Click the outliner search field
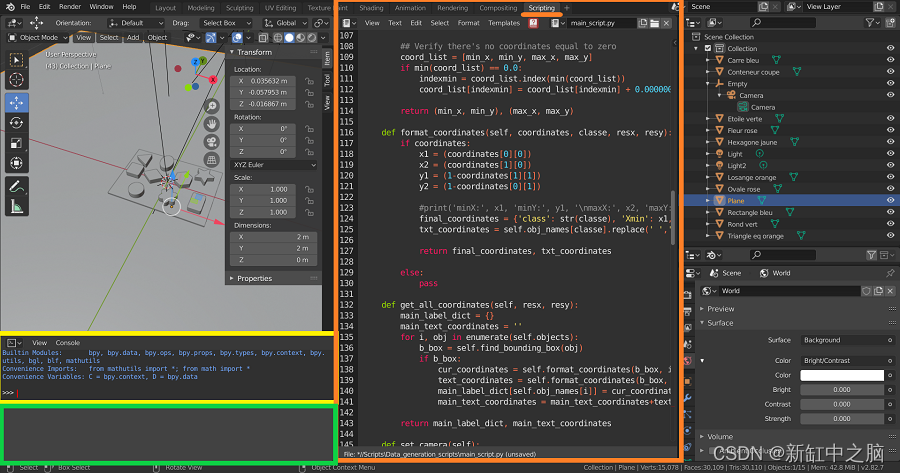The width and height of the screenshot is (900, 473). coord(783,22)
